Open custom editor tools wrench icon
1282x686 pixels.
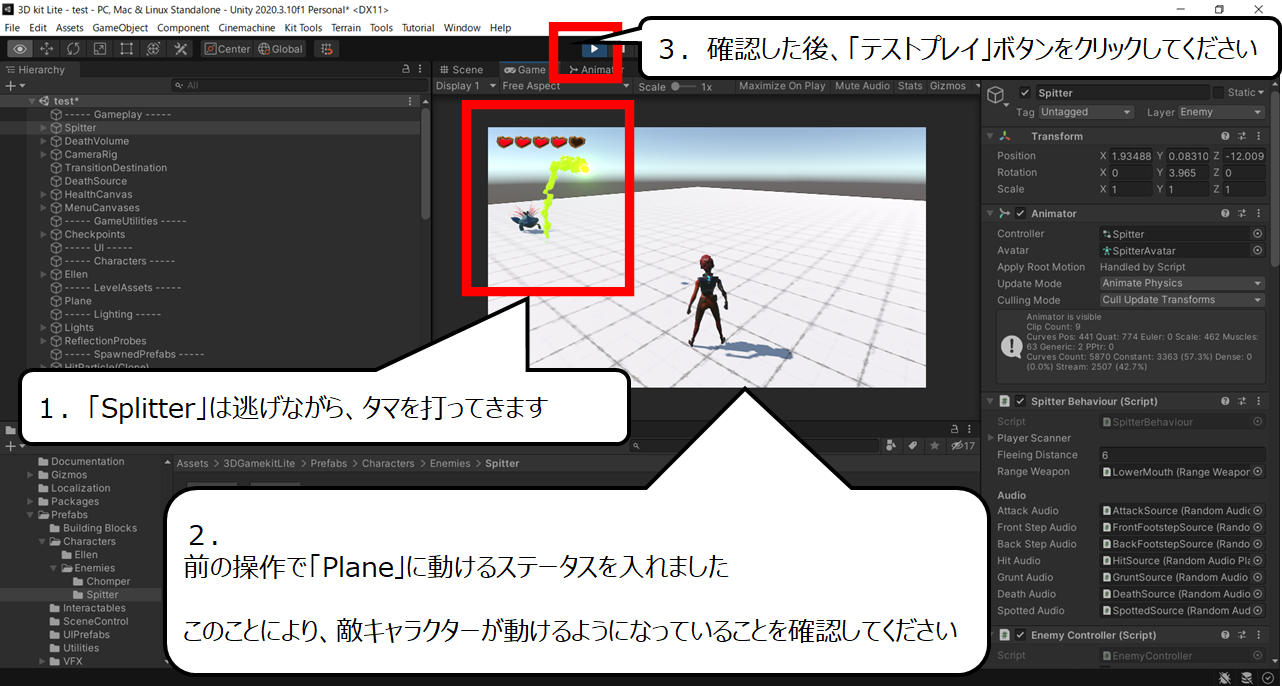(181, 49)
